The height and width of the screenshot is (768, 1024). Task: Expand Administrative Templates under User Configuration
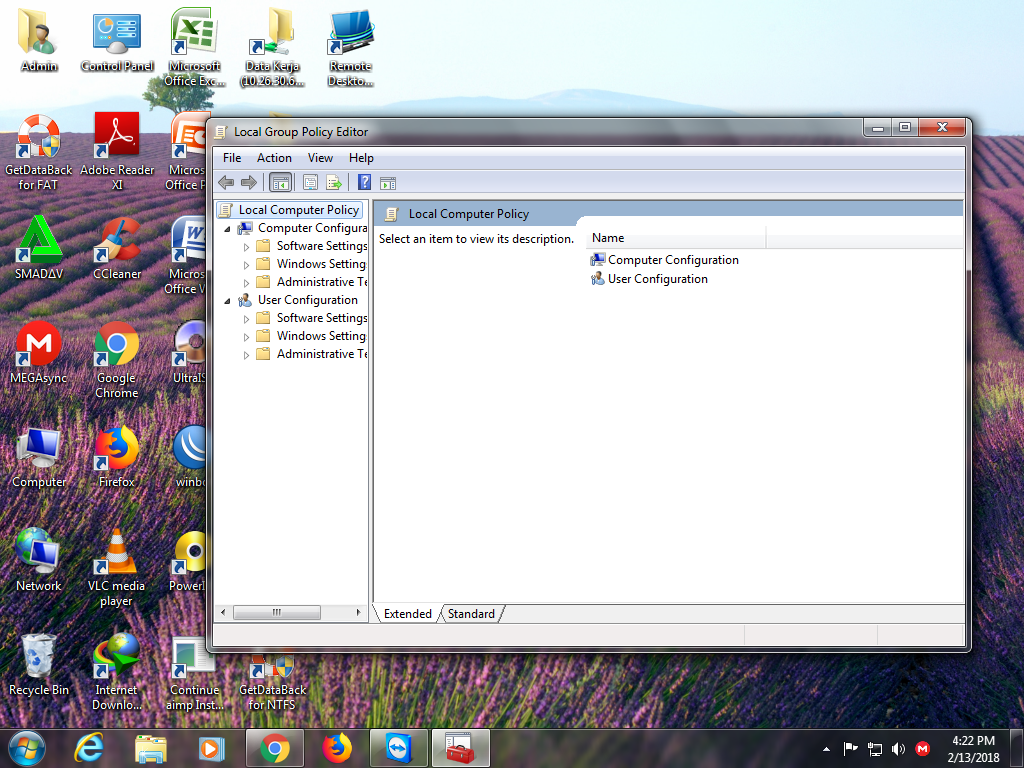(246, 353)
